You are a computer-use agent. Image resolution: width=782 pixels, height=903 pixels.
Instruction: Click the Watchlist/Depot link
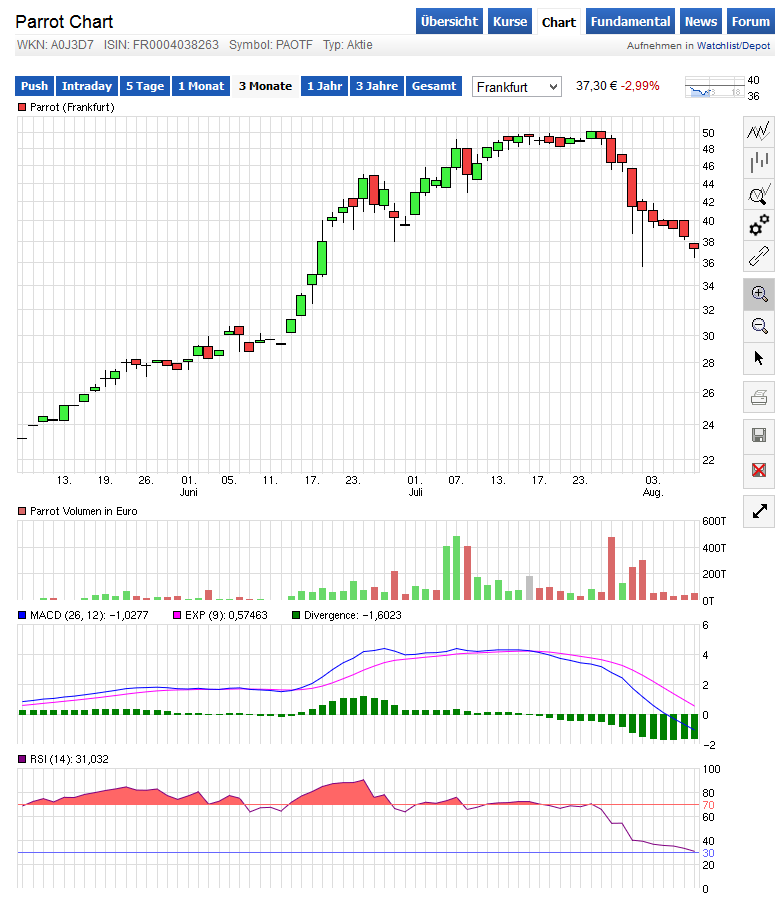pyautogui.click(x=733, y=45)
